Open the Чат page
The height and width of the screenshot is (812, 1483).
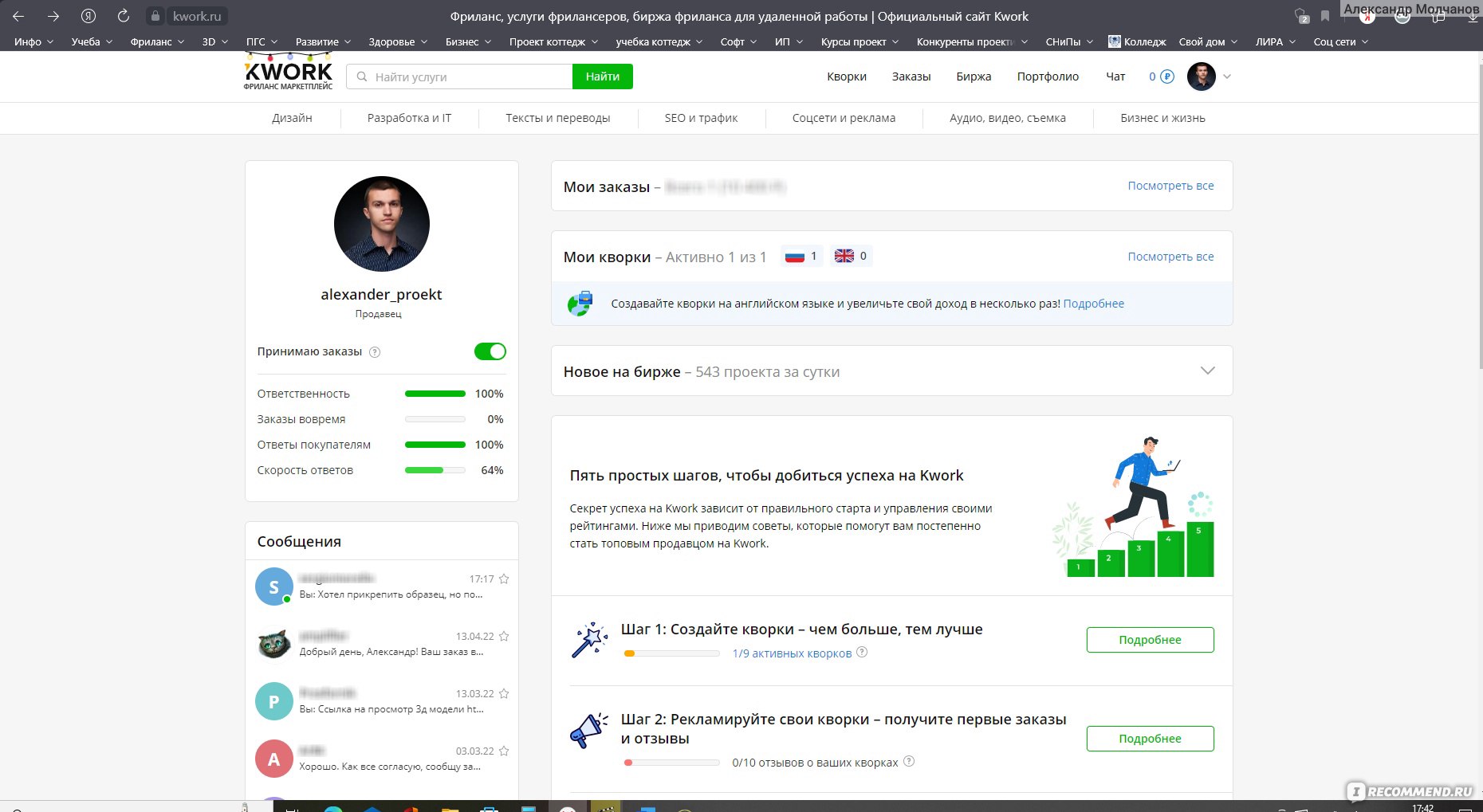pos(1115,76)
